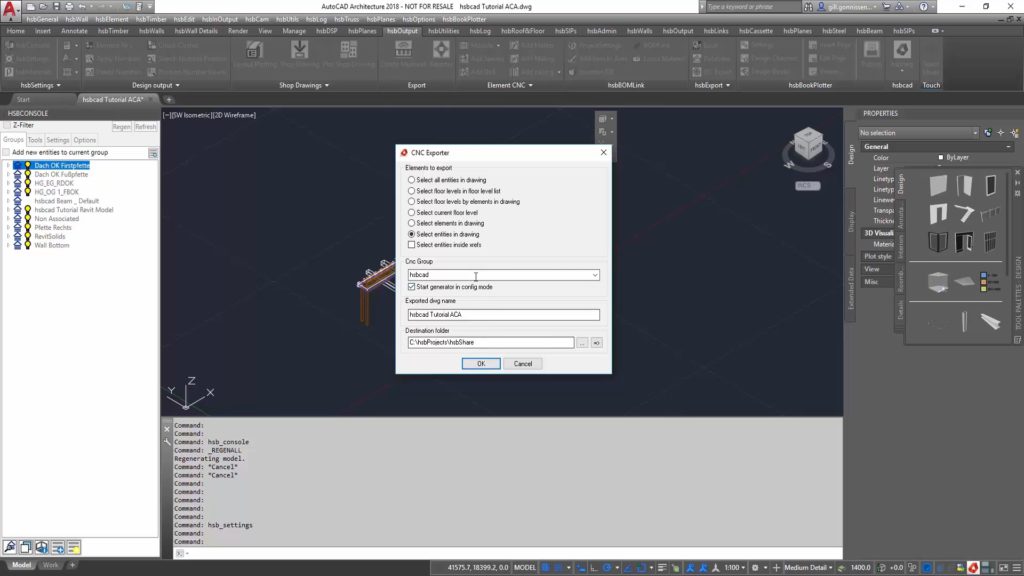This screenshot has height=576, width=1024.
Task: Click the Regen button in HSBConsole
Action: coord(121,127)
